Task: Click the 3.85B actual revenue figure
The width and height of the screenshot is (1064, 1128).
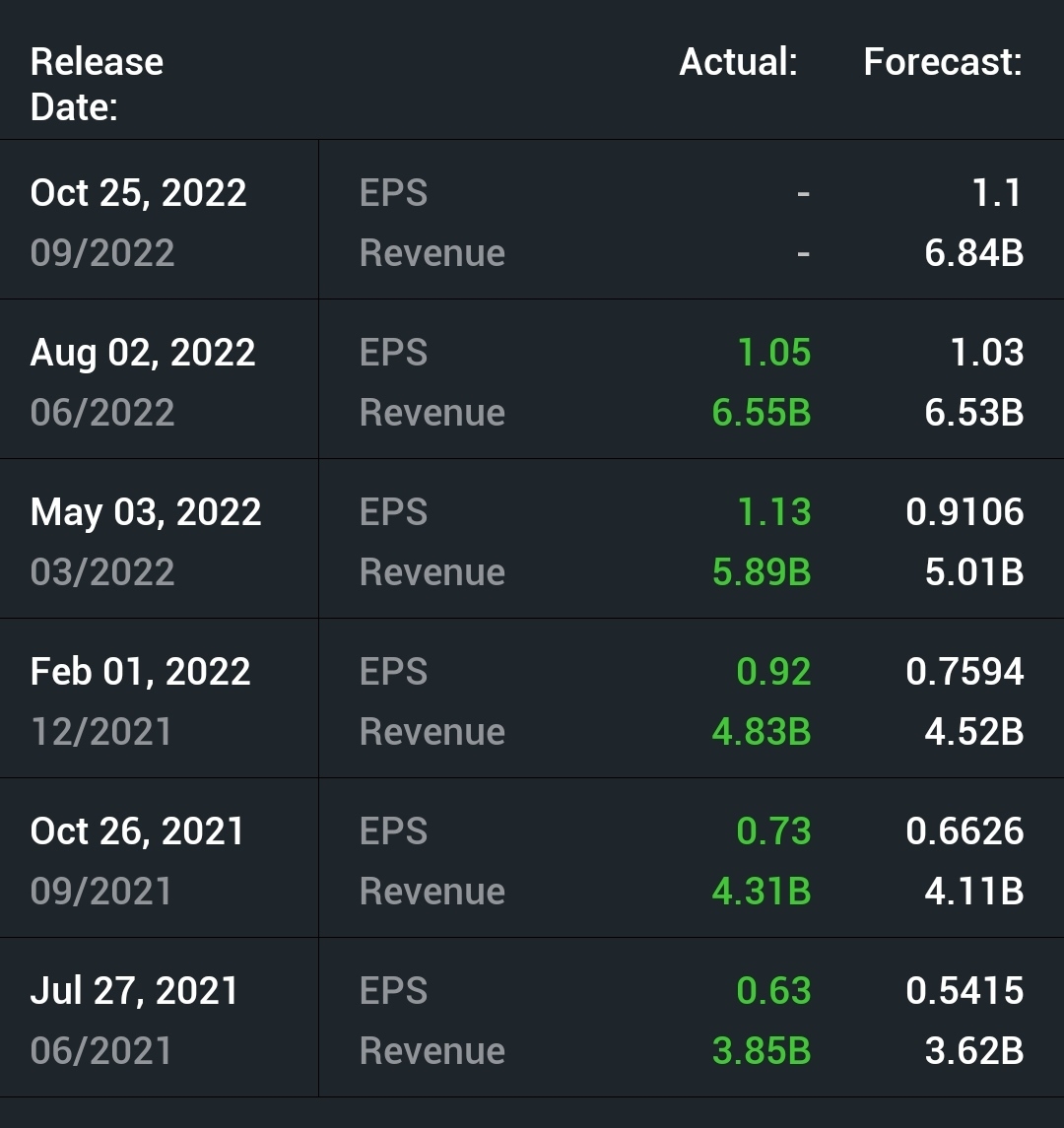Action: pyautogui.click(x=762, y=1051)
